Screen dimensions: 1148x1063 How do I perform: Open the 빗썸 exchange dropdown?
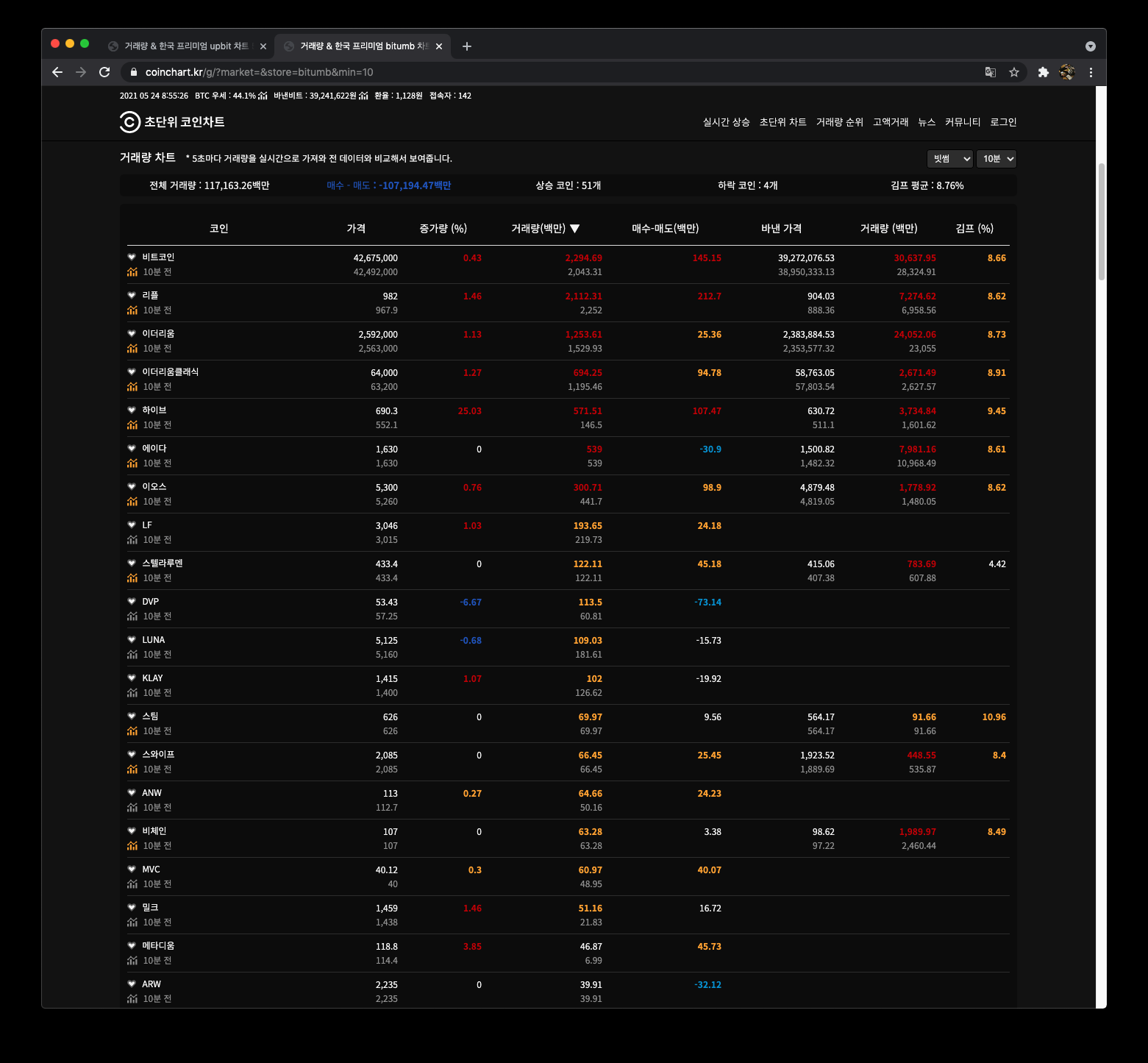tap(950, 159)
